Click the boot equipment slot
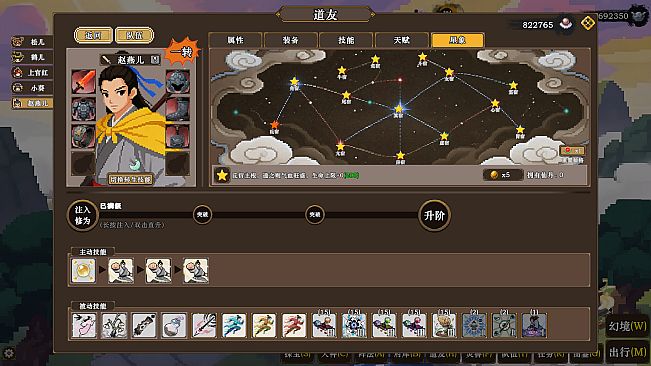 pos(178,109)
